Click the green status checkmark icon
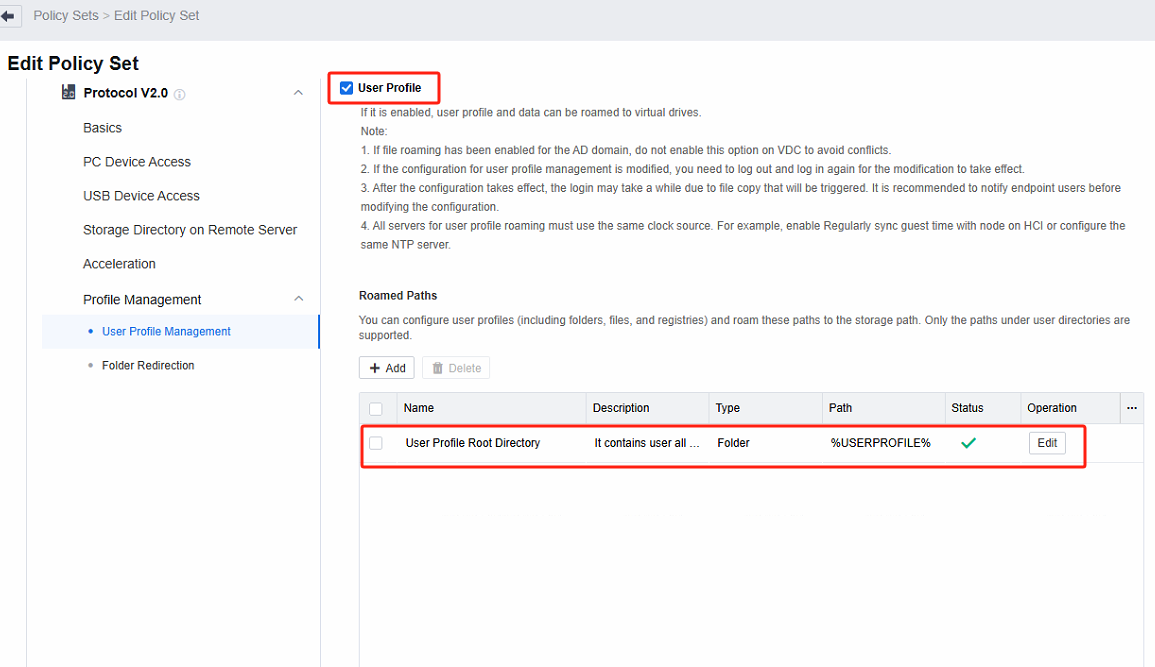The image size is (1155, 667). click(x=967, y=443)
